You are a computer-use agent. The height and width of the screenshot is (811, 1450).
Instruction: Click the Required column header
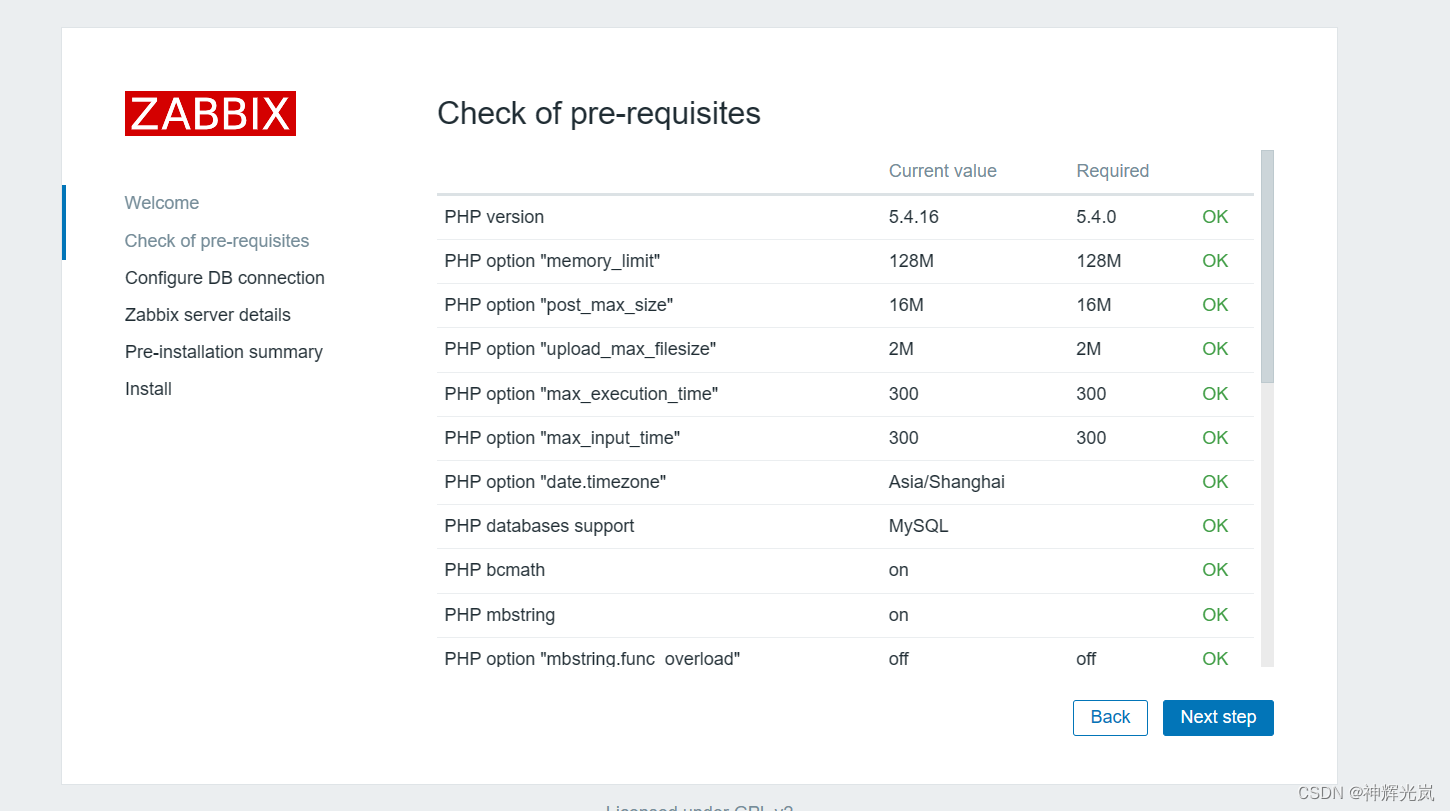click(x=1112, y=171)
